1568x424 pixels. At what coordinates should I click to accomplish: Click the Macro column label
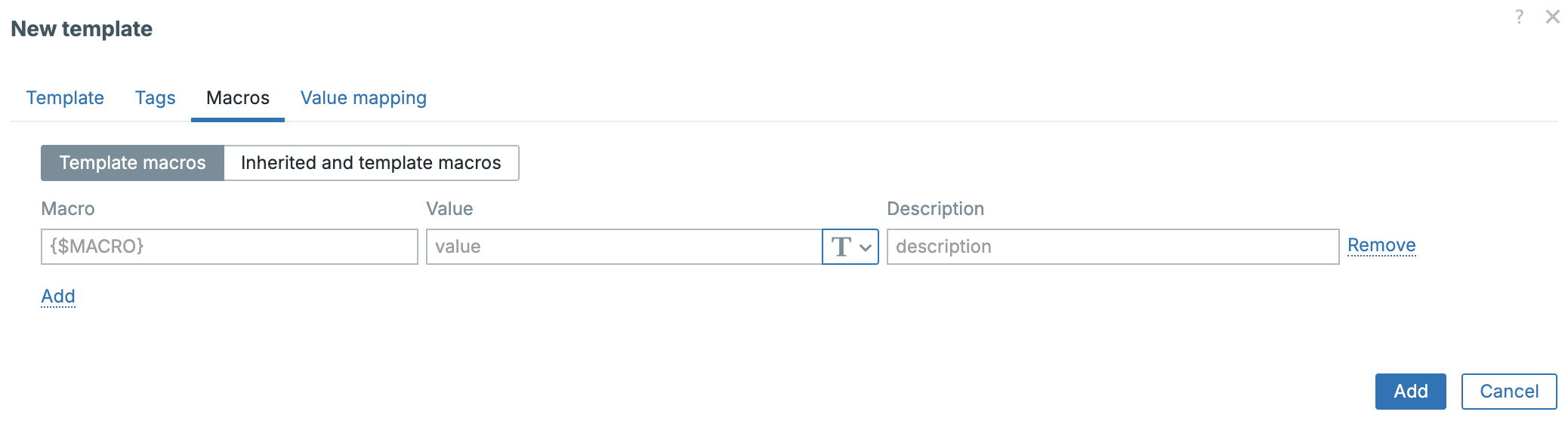(x=68, y=209)
